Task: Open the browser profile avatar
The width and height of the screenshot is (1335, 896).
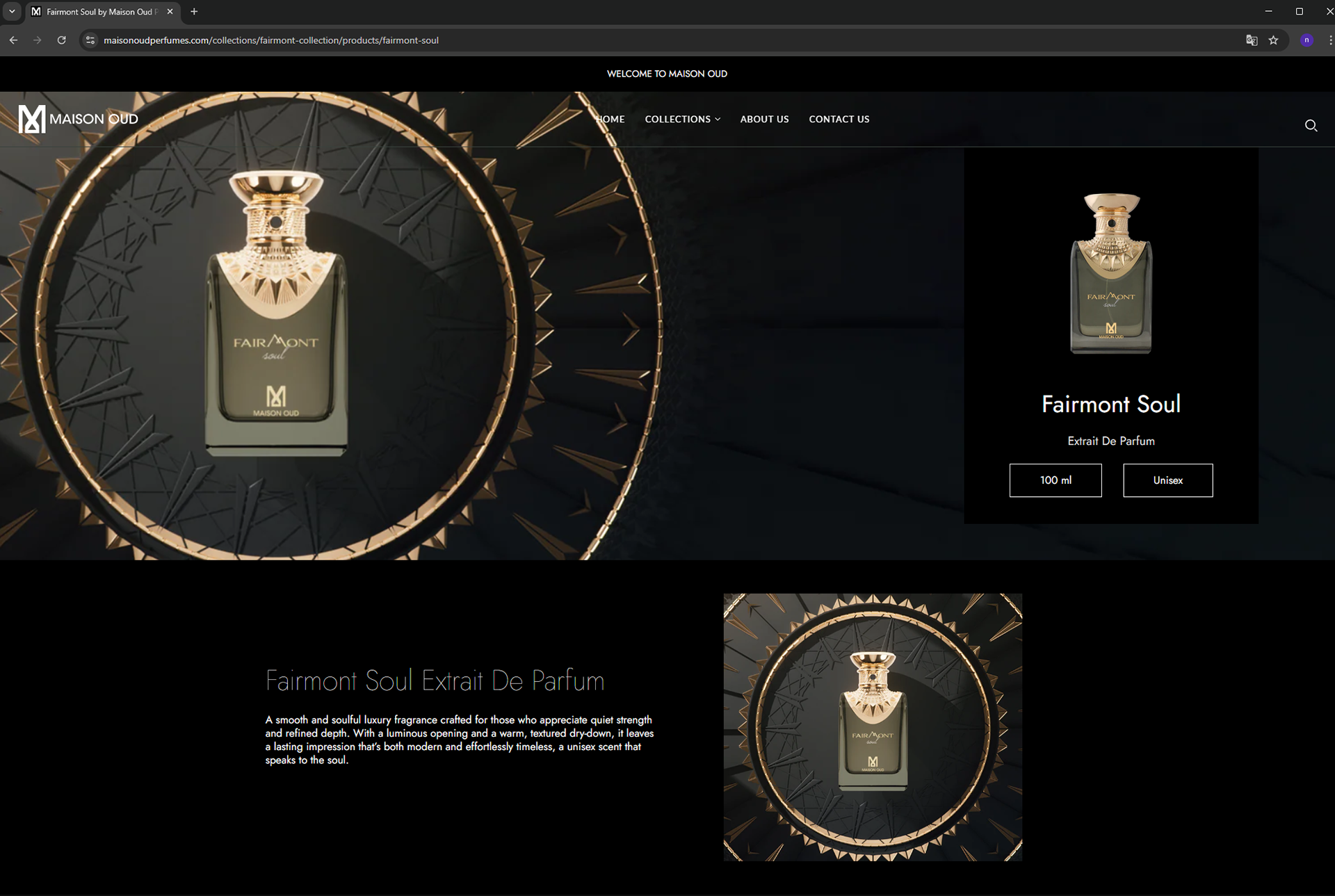Action: 1306,40
